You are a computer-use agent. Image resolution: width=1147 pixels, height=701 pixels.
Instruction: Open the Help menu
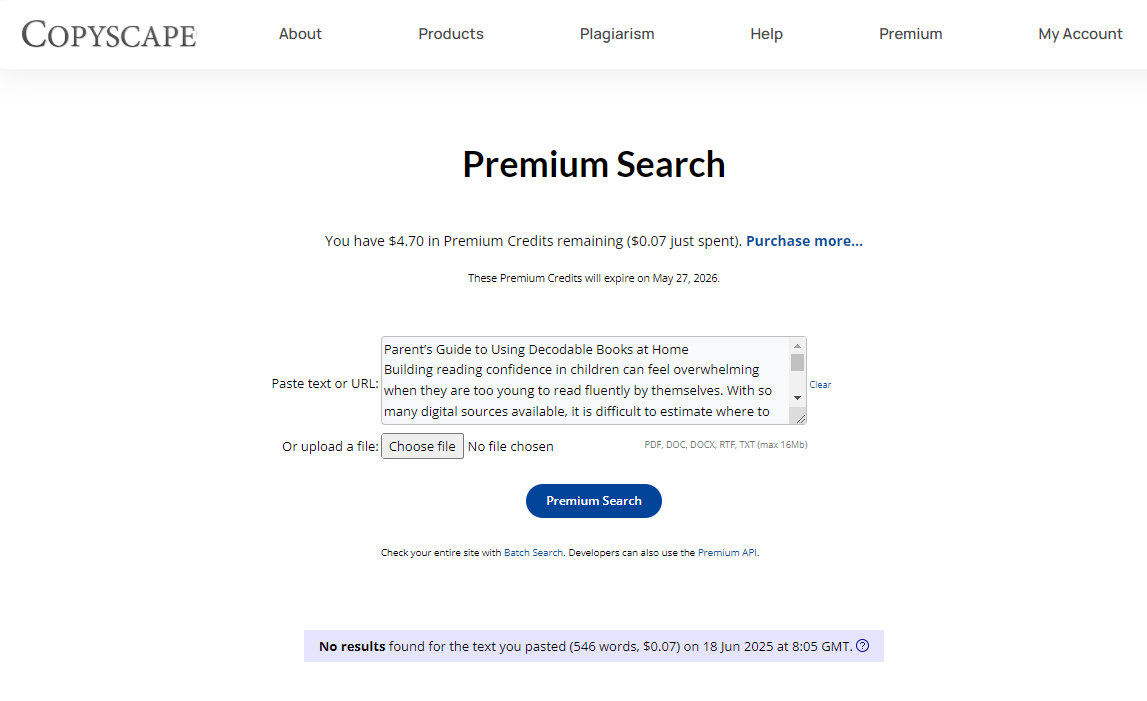pyautogui.click(x=766, y=34)
